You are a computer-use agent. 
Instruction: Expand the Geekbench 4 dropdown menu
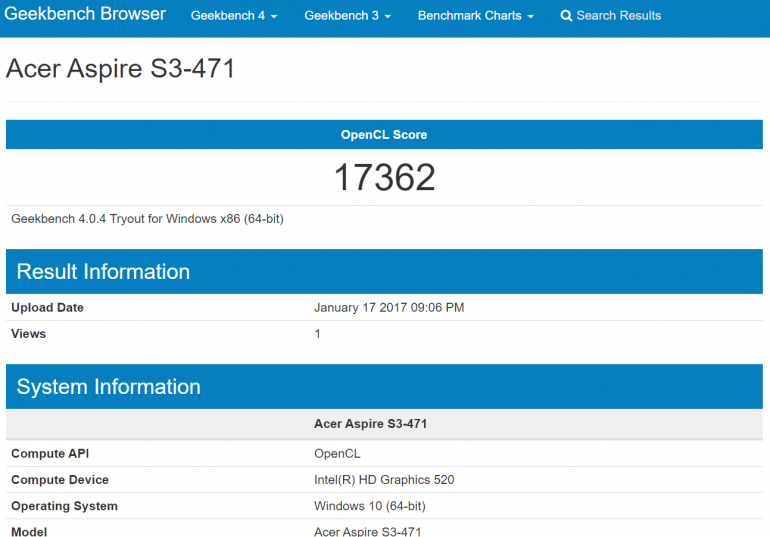point(234,16)
